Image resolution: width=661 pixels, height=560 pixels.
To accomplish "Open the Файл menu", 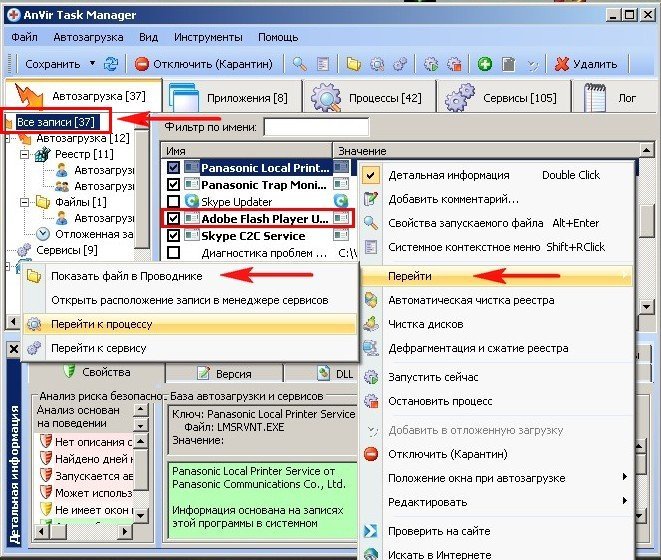I will tap(24, 37).
